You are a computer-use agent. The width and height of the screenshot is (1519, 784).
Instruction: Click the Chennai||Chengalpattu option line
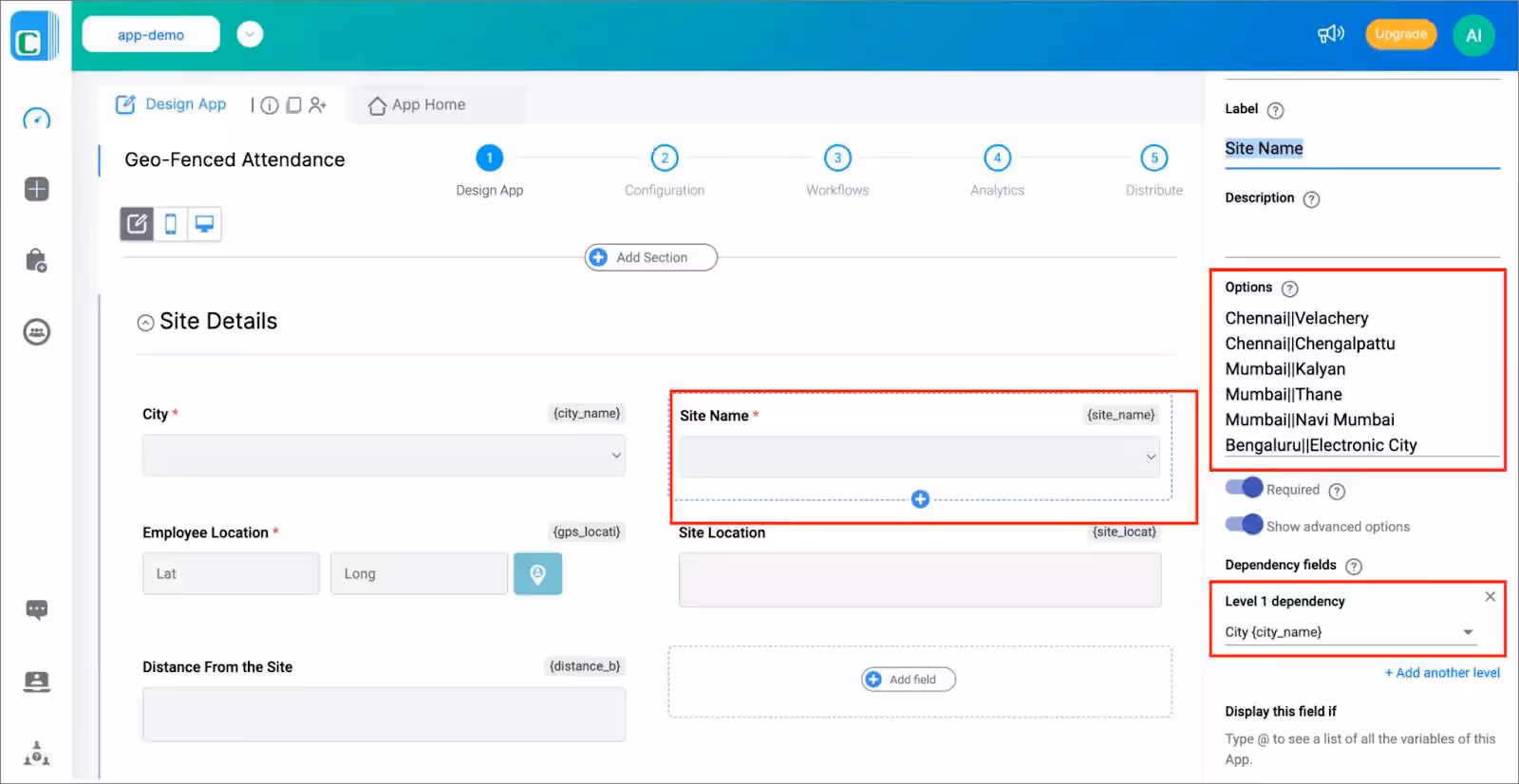pos(1310,344)
